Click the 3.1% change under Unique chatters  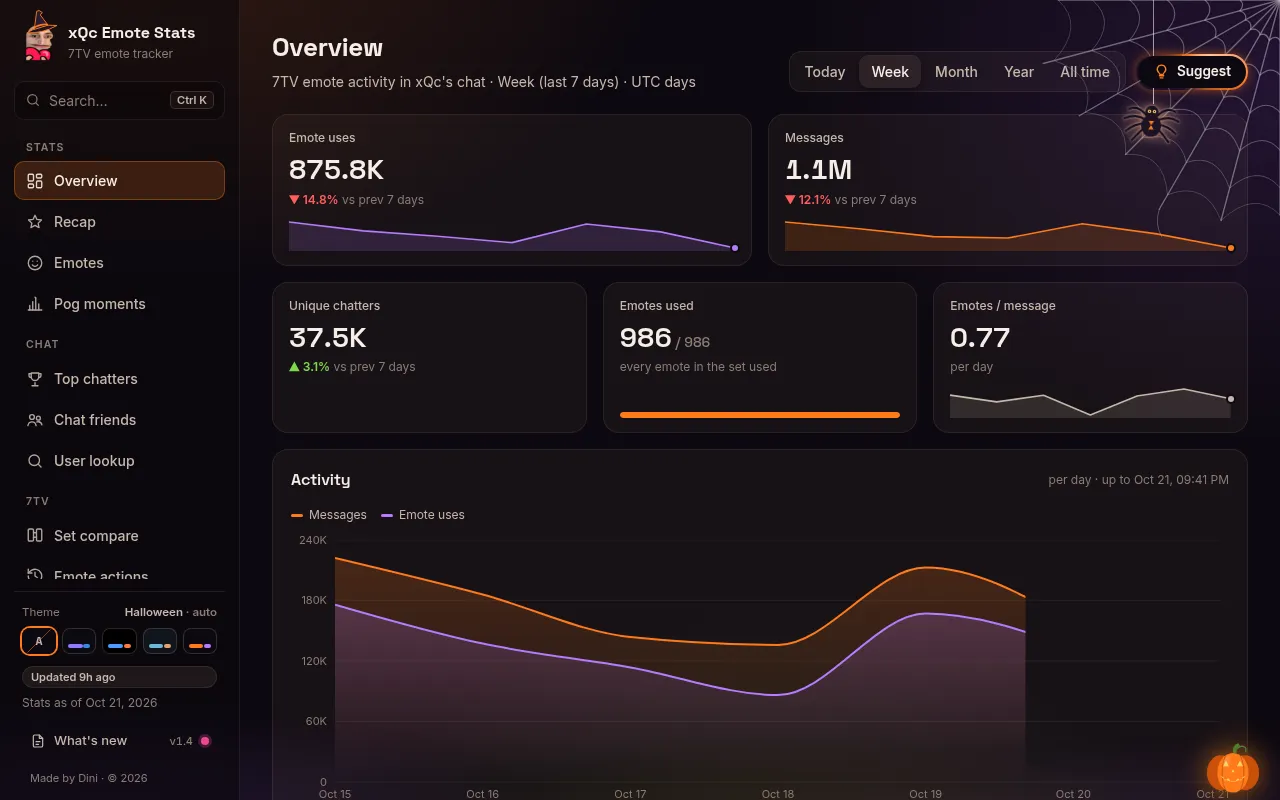[310, 367]
